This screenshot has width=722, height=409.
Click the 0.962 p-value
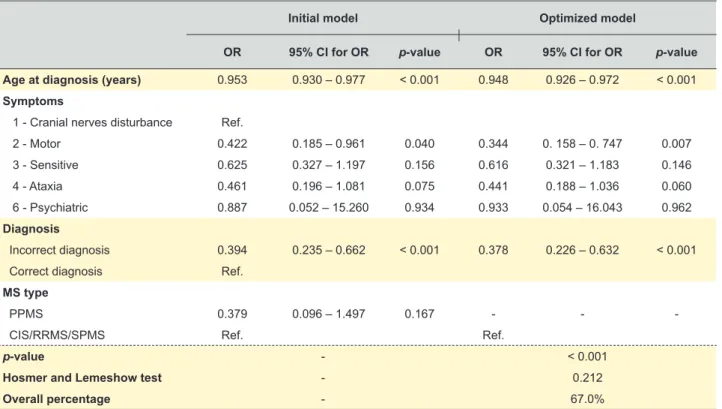point(676,207)
